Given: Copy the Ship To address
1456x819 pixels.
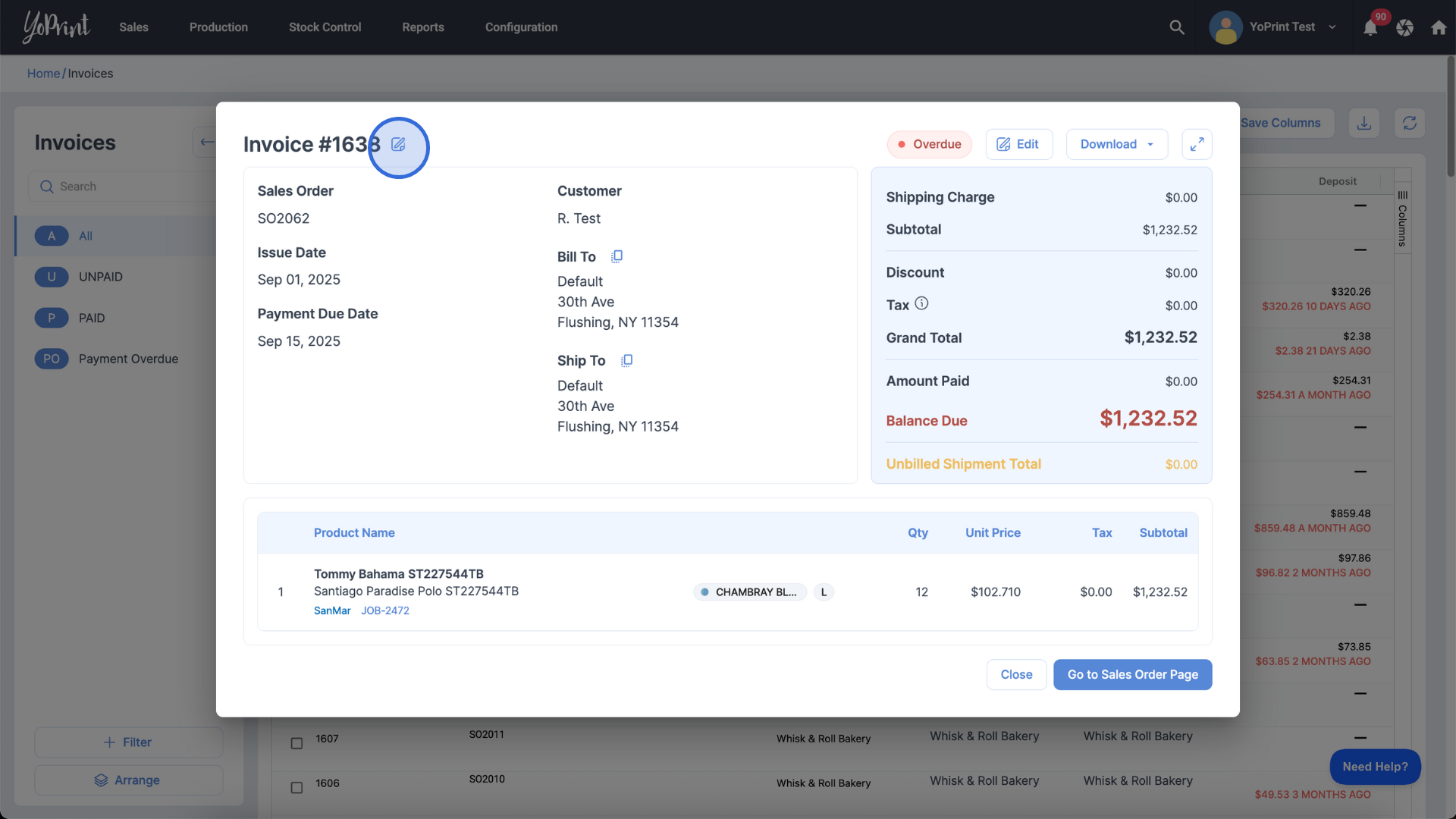Looking at the screenshot, I should coord(626,360).
